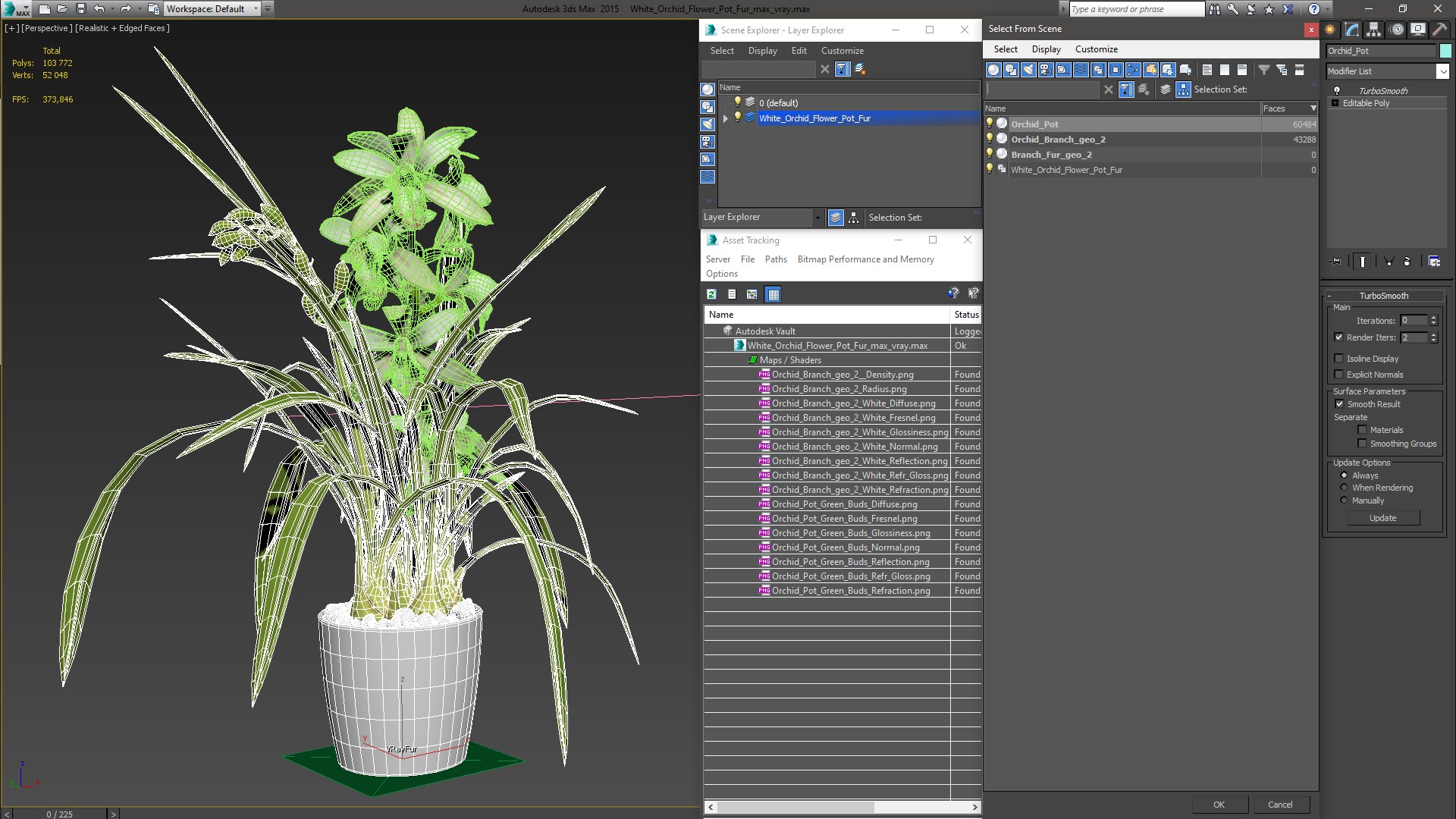Open the Motion command panel tab
Viewport: 1456px width, 819px height.
point(1397,30)
